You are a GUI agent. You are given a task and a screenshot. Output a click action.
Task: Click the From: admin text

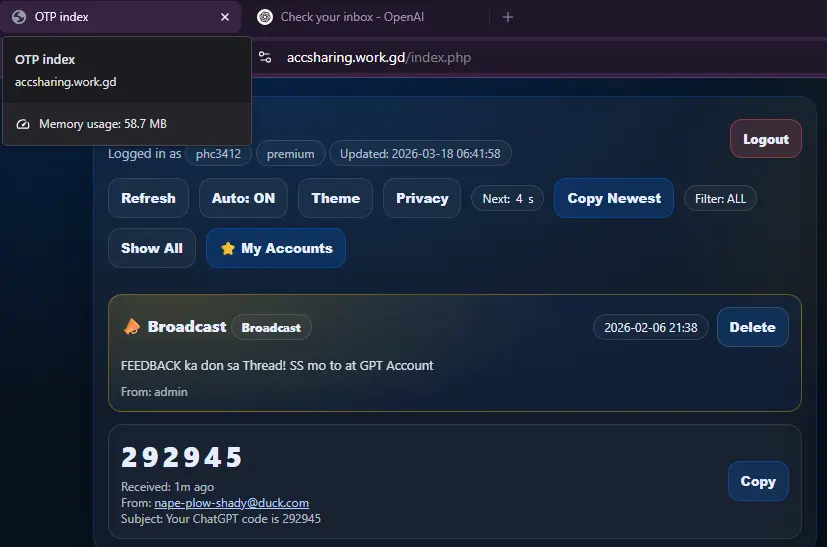pos(154,392)
